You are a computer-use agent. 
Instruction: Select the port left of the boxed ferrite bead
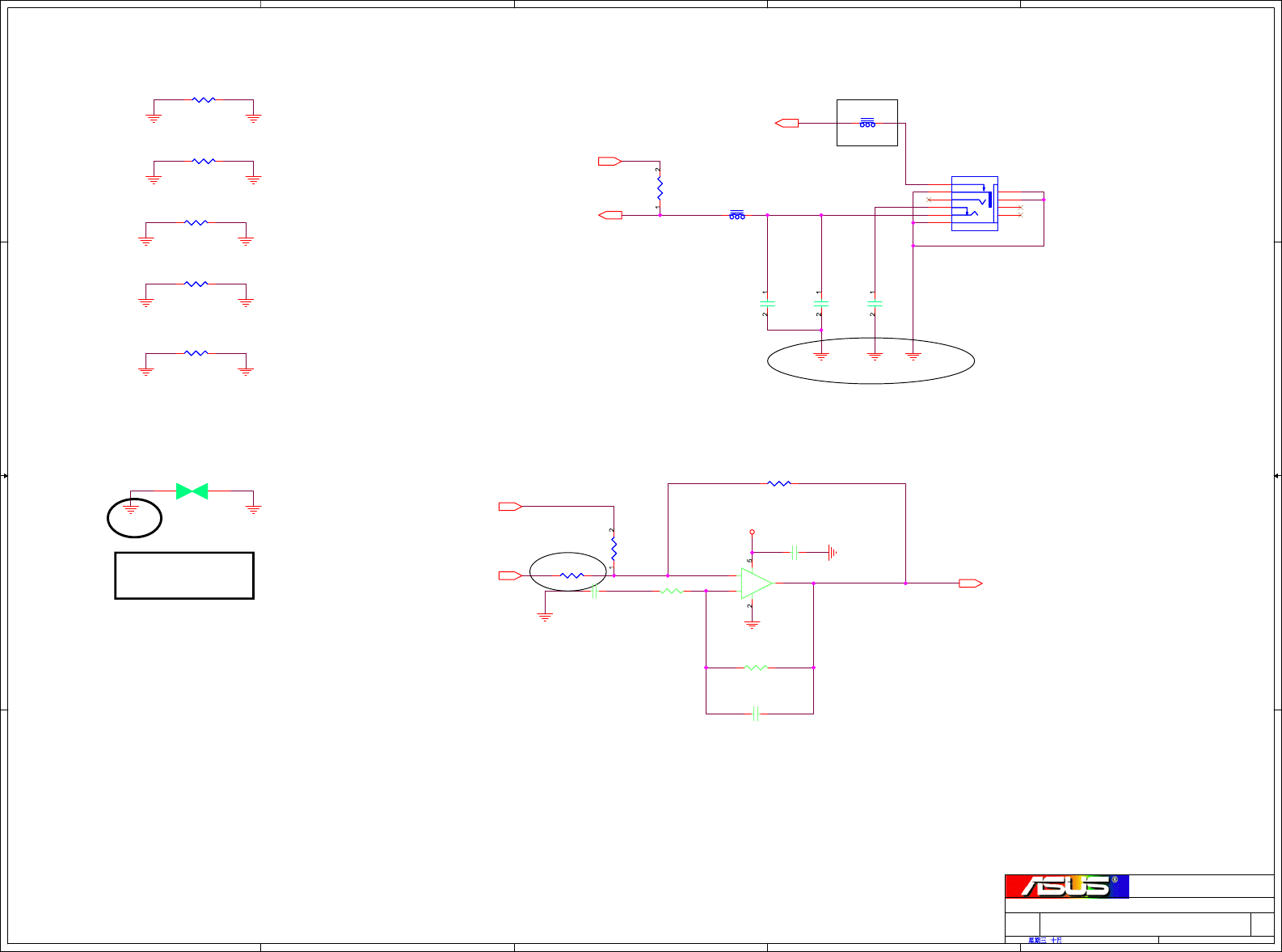786,123
